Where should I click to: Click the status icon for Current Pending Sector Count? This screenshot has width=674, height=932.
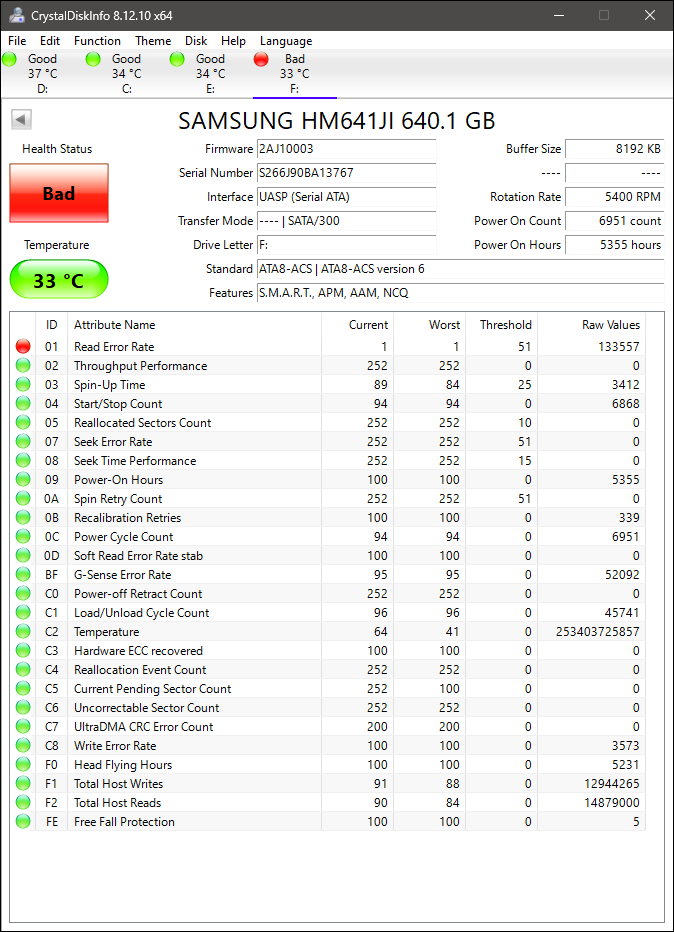point(23,688)
